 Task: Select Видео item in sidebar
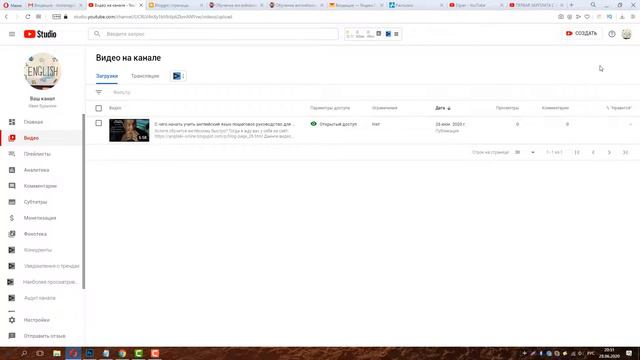click(41, 138)
